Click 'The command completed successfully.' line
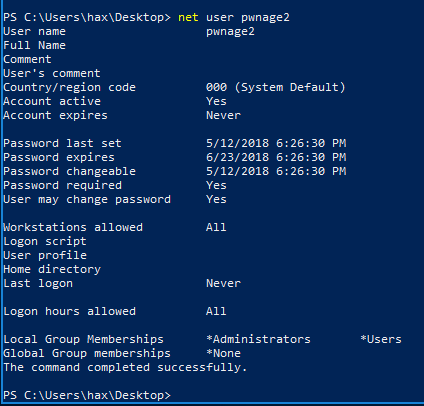 (125, 367)
